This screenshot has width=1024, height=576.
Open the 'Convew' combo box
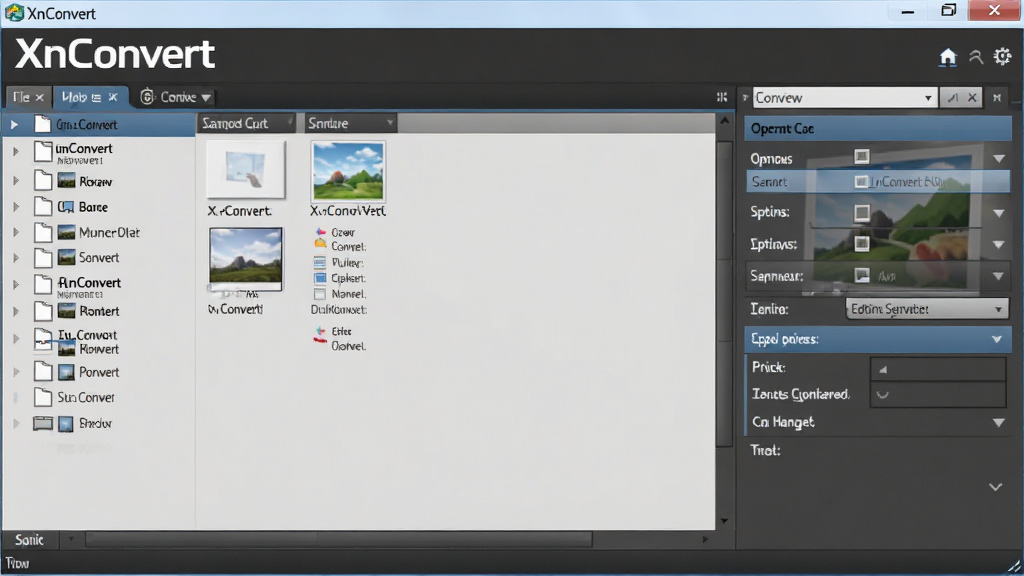[844, 97]
